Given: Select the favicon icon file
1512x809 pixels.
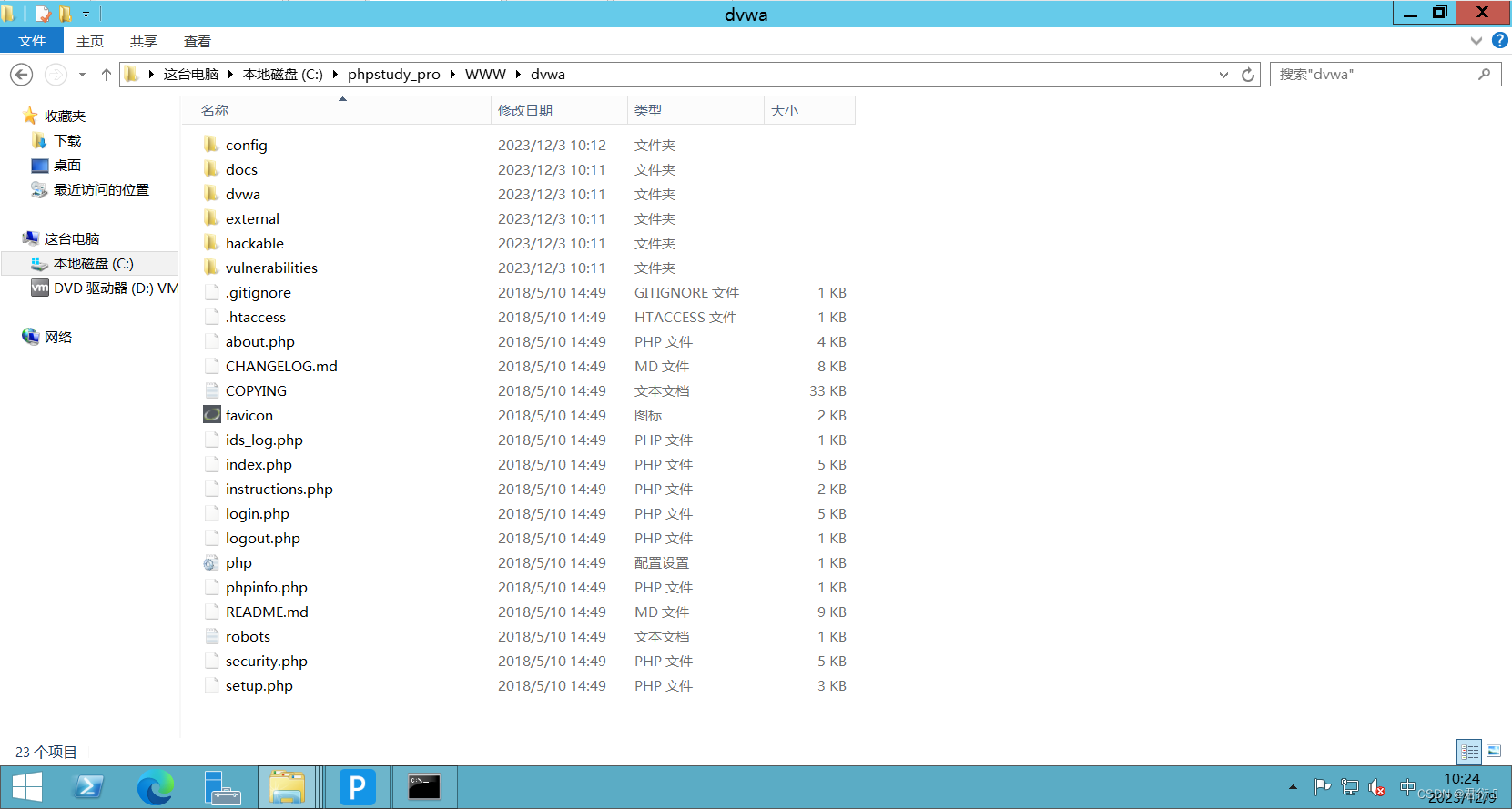Looking at the screenshot, I should 212,415.
